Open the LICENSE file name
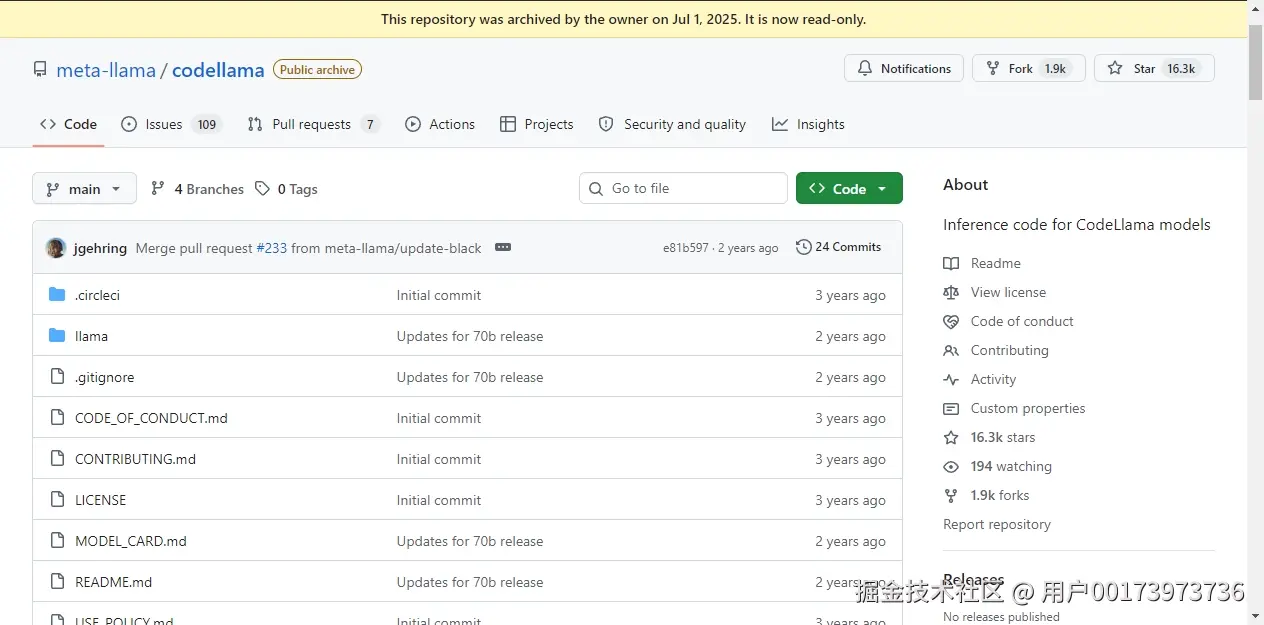 coord(100,500)
